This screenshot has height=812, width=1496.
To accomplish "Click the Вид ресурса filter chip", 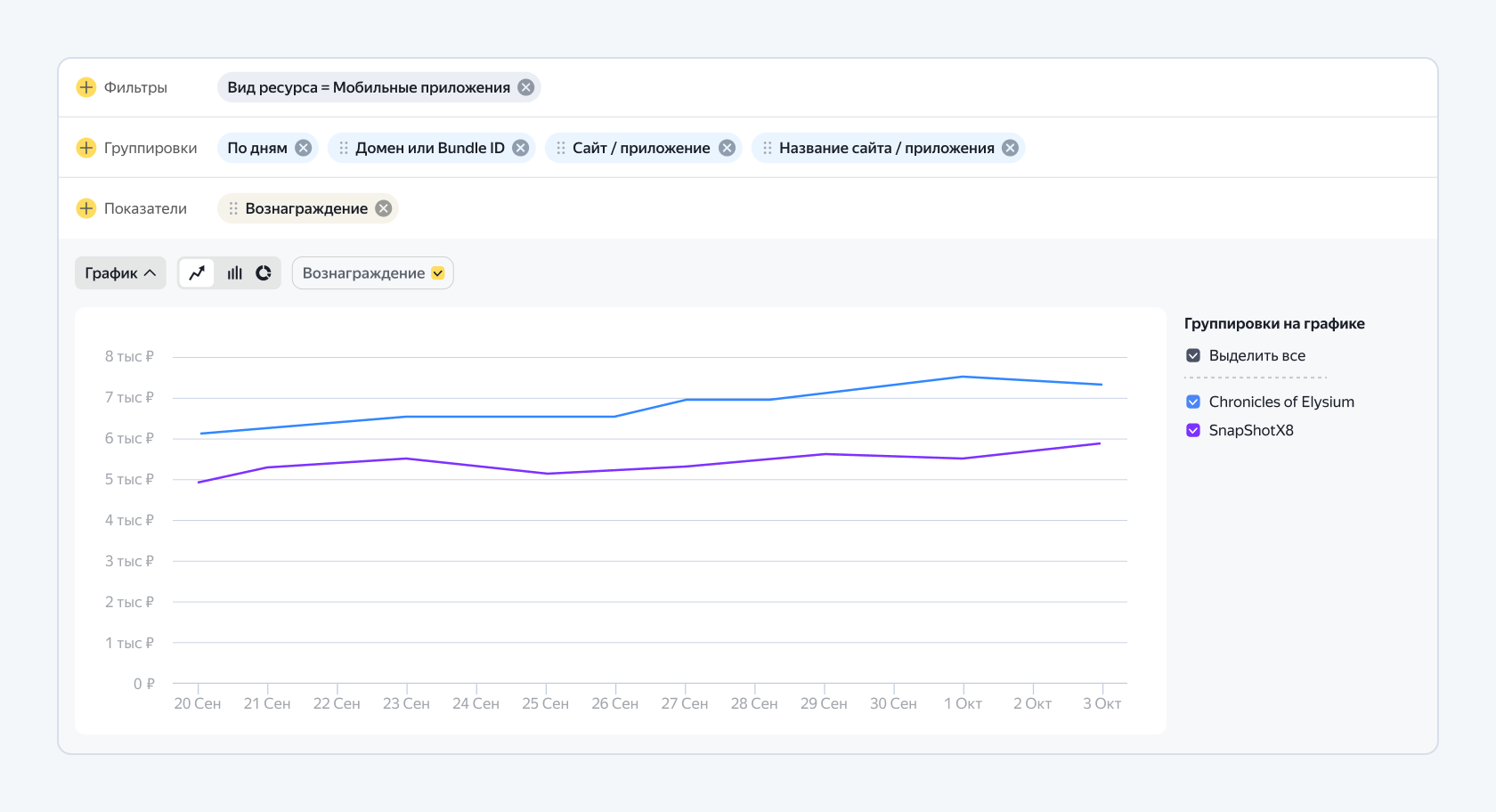I will pos(368,87).
